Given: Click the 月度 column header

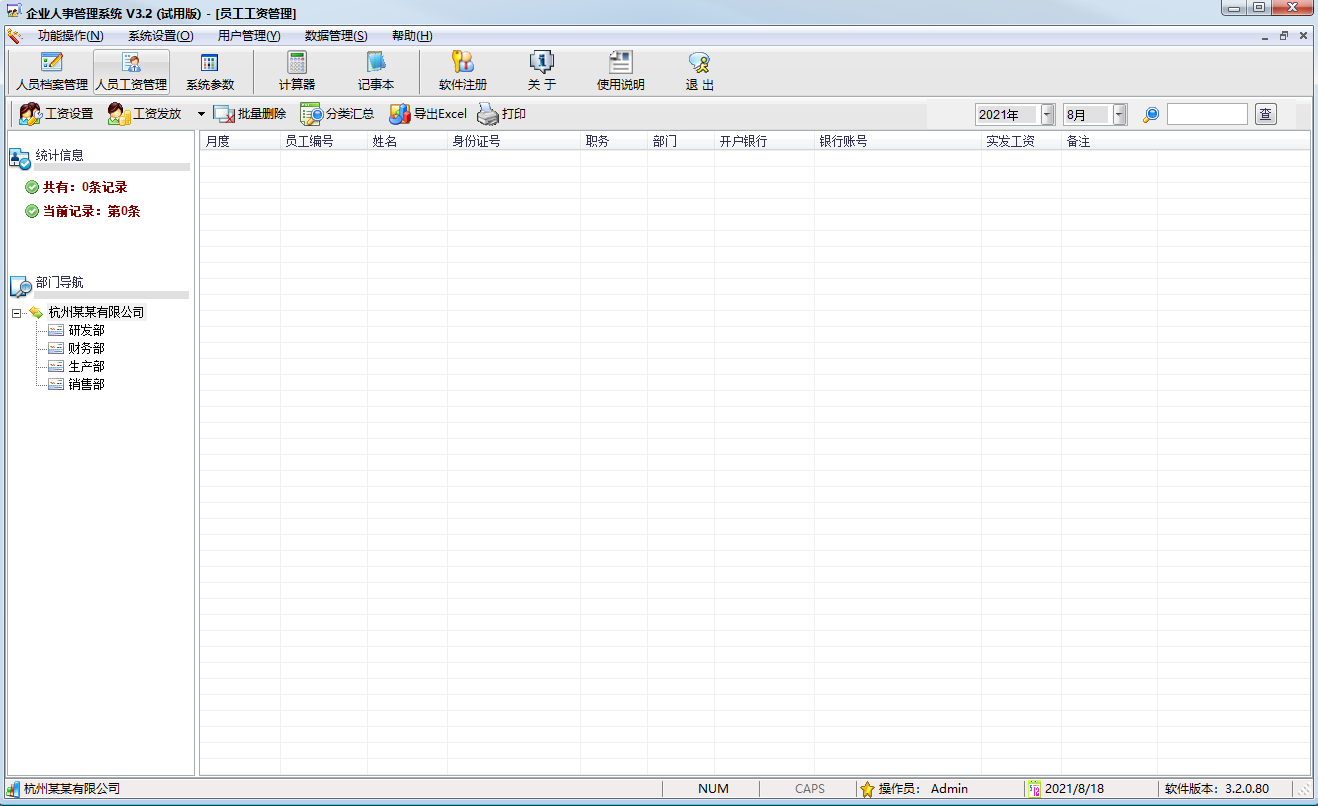Looking at the screenshot, I should pos(240,142).
